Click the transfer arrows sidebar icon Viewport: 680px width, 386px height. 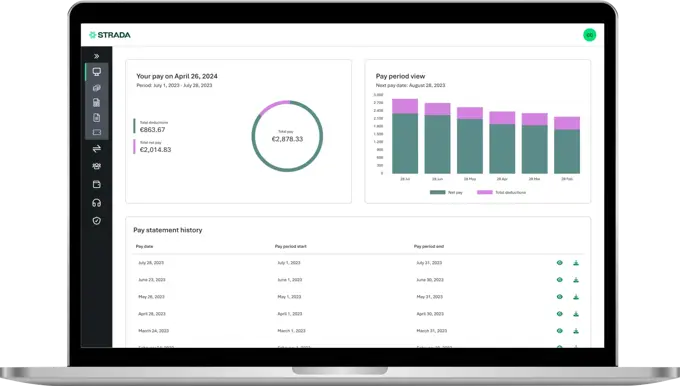tap(97, 149)
